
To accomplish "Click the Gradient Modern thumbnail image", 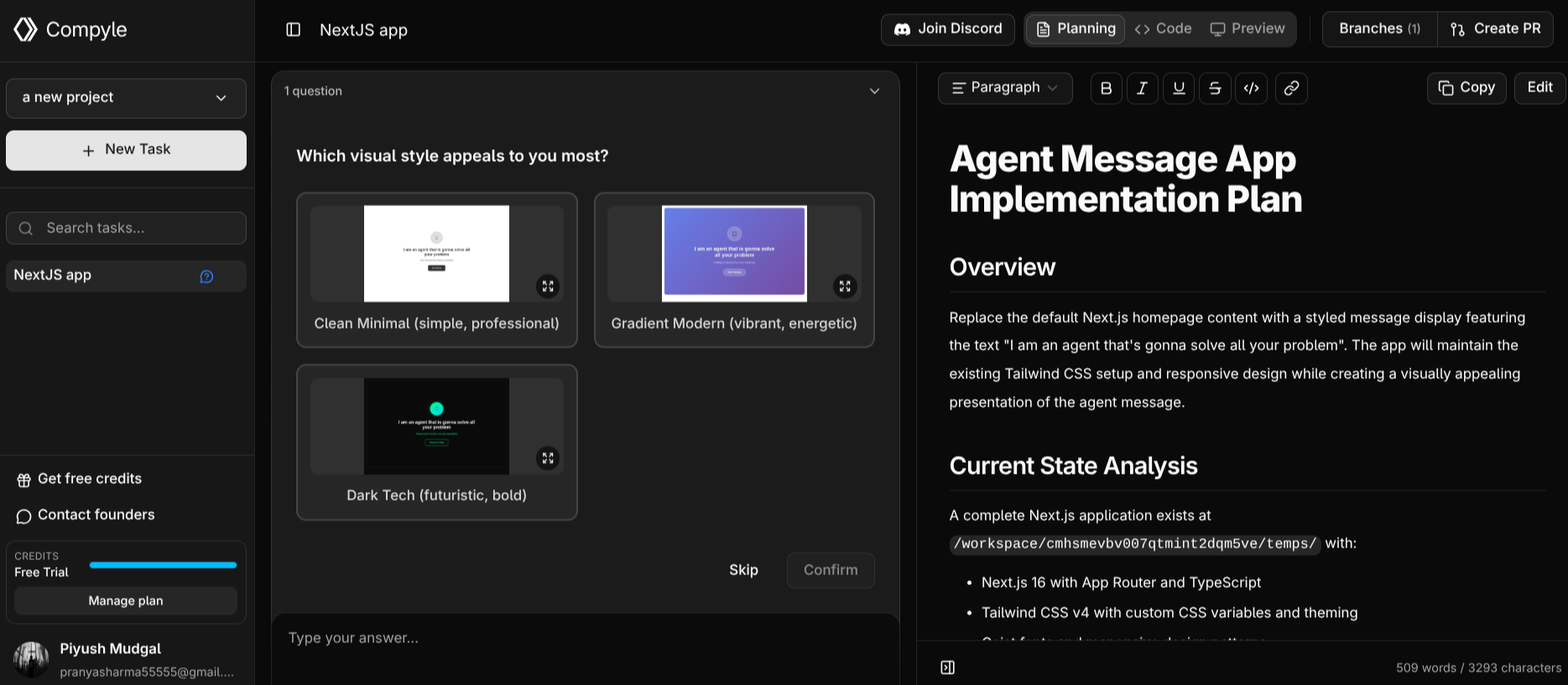I will pos(734,253).
